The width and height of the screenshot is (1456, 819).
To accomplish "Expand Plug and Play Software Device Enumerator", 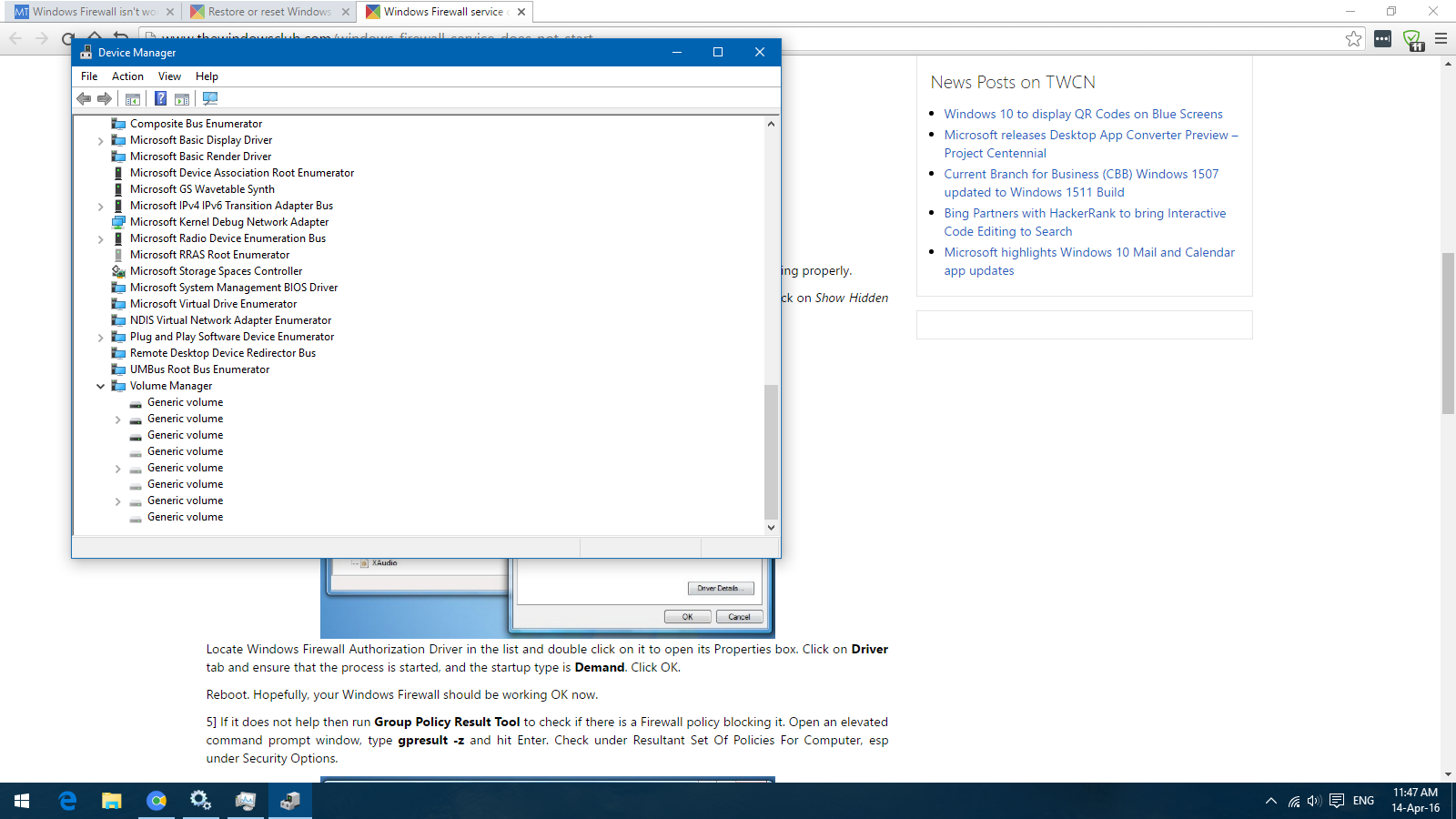I will coord(100,338).
